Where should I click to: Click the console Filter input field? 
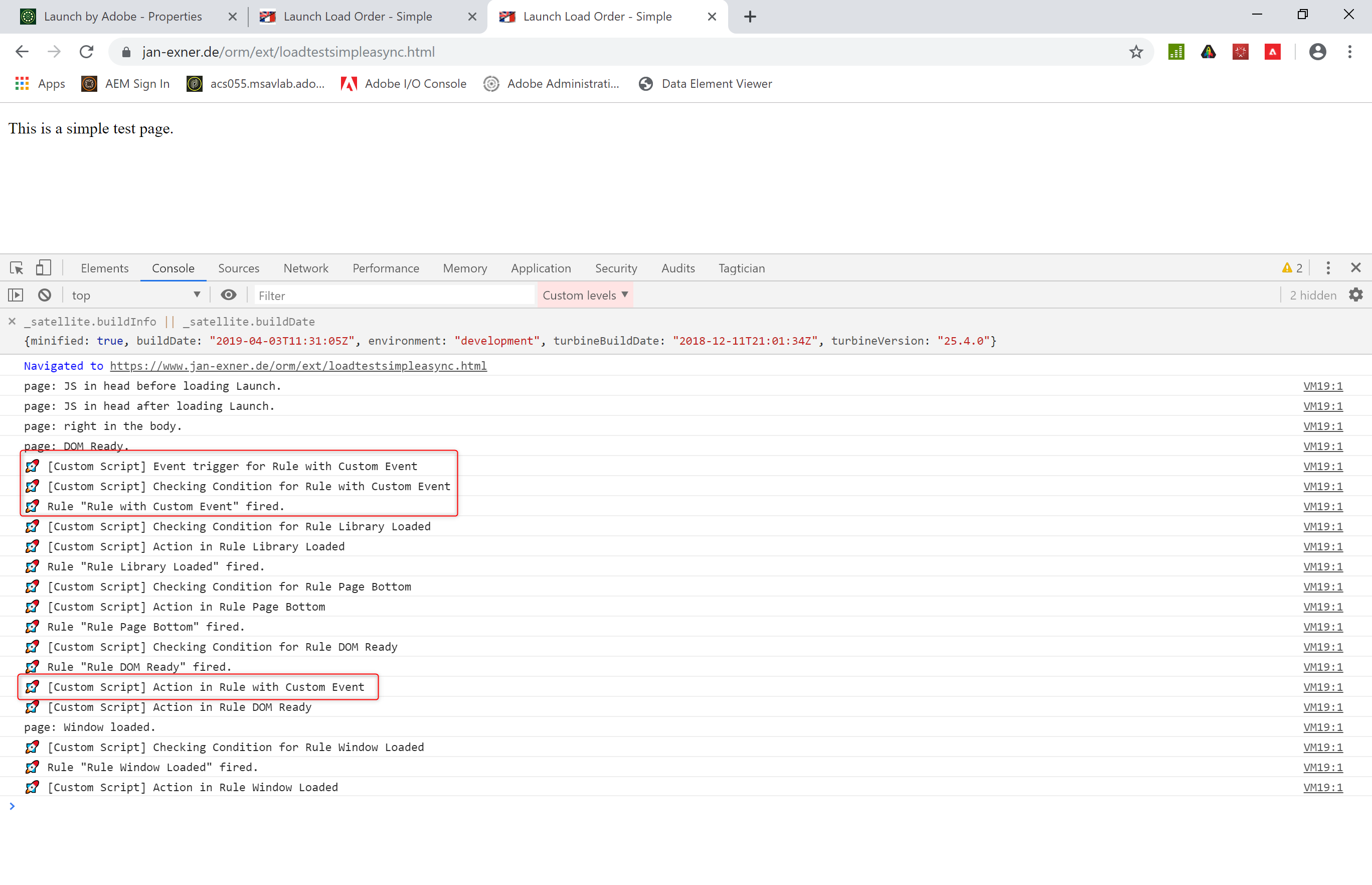coord(393,295)
